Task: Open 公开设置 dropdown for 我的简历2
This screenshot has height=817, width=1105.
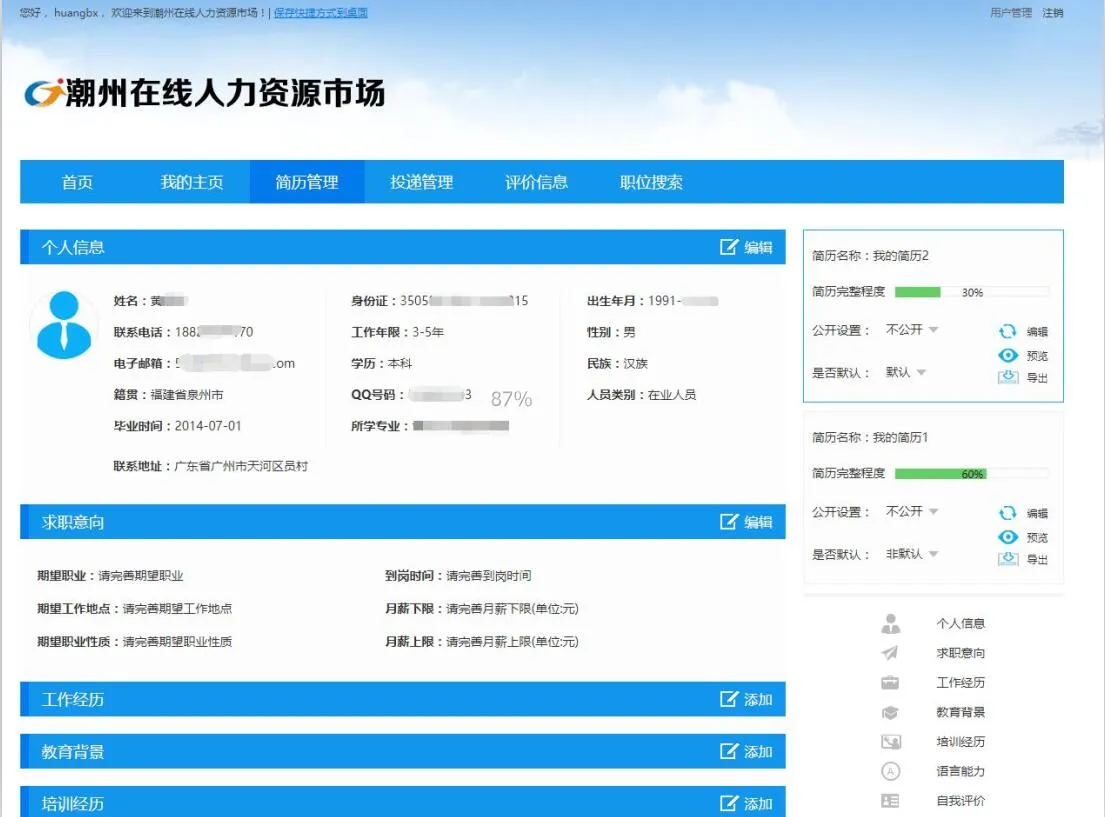Action: pyautogui.click(x=911, y=329)
